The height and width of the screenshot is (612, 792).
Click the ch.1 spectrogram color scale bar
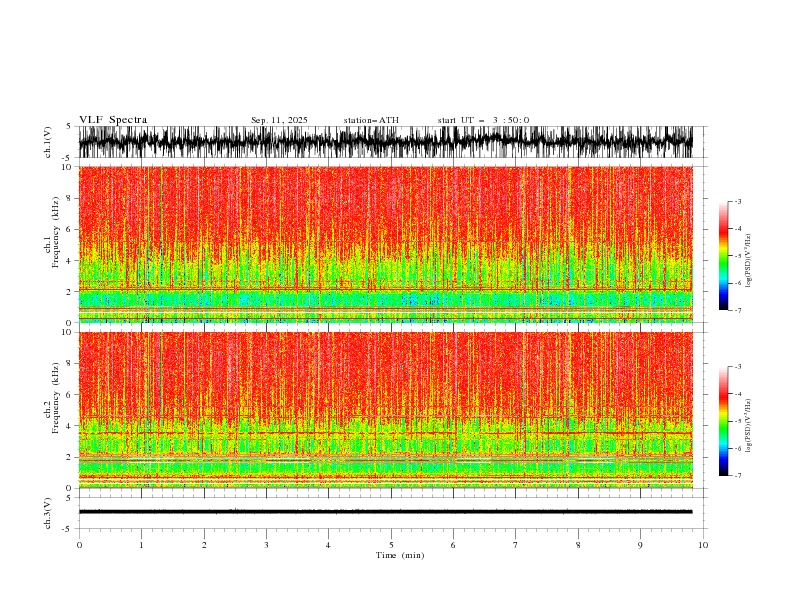(x=723, y=256)
